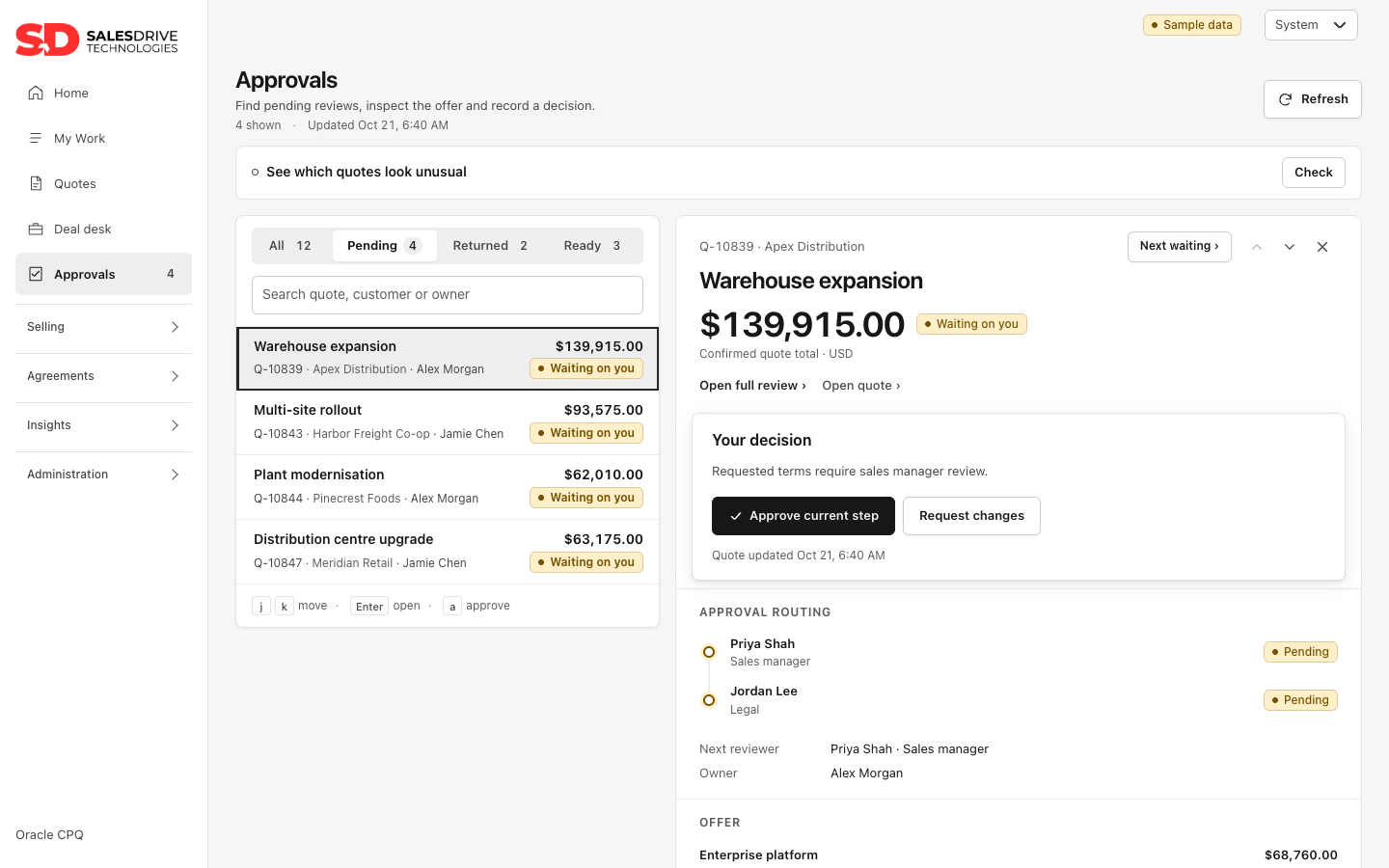Click Request changes button
Viewport: 1389px width, 868px height.
pyautogui.click(x=971, y=516)
